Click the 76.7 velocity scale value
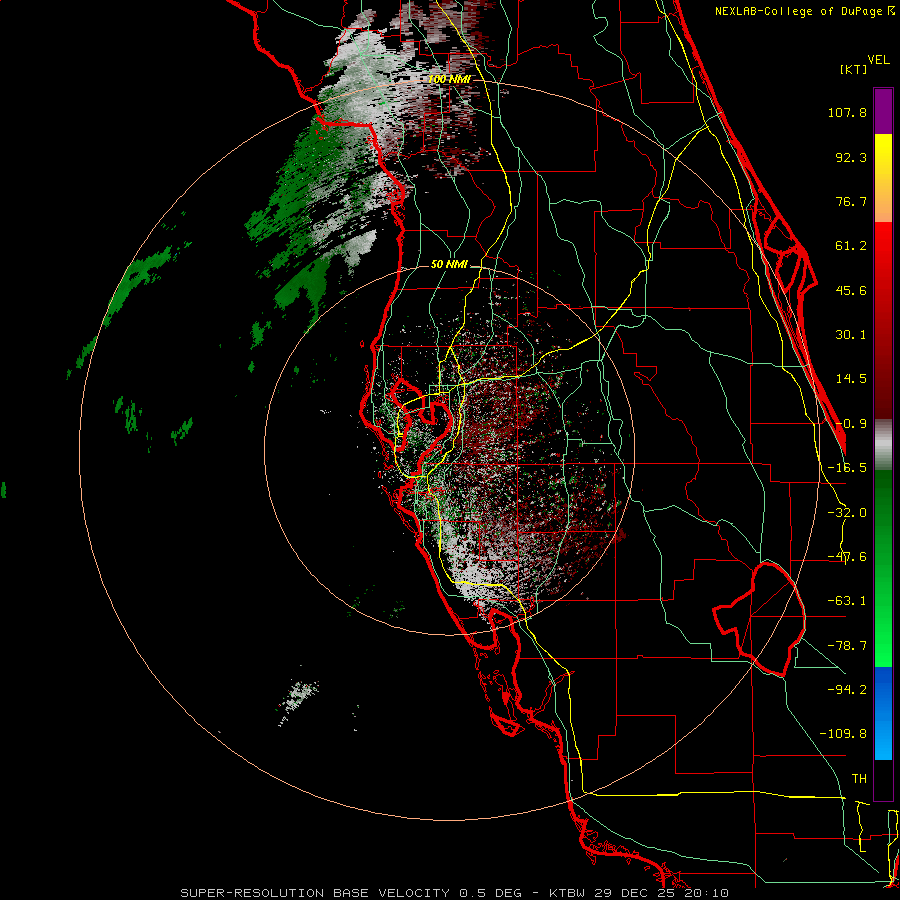The image size is (900, 900). [x=851, y=201]
